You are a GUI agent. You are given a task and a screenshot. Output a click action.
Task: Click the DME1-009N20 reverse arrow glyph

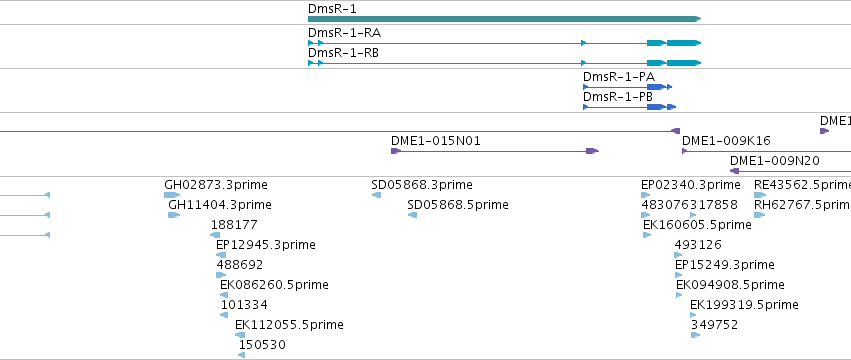pyautogui.click(x=734, y=171)
